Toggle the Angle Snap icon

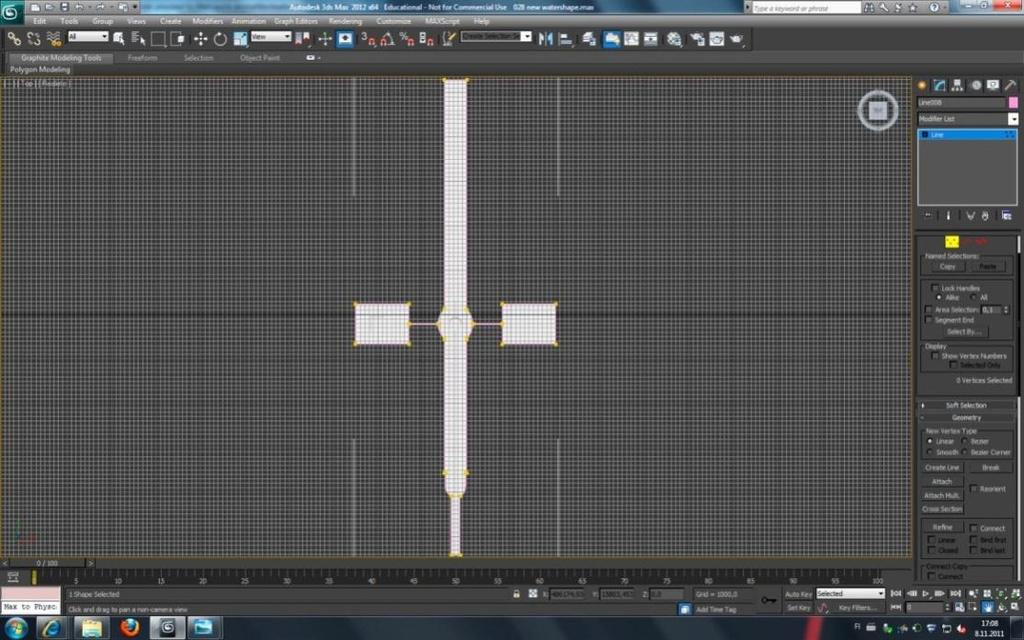click(387, 39)
